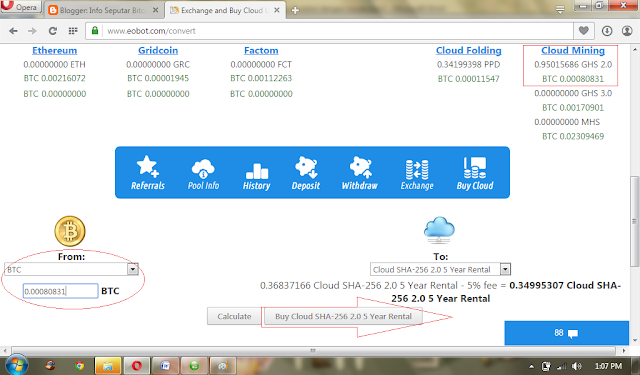Open the Factom link
This screenshot has width=640, height=375.
click(261, 50)
